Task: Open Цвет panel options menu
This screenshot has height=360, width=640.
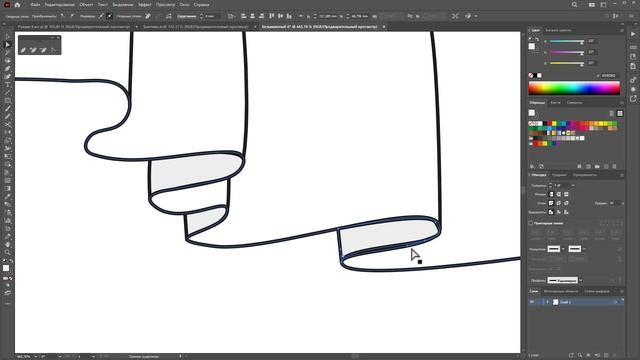Action: click(x=622, y=30)
